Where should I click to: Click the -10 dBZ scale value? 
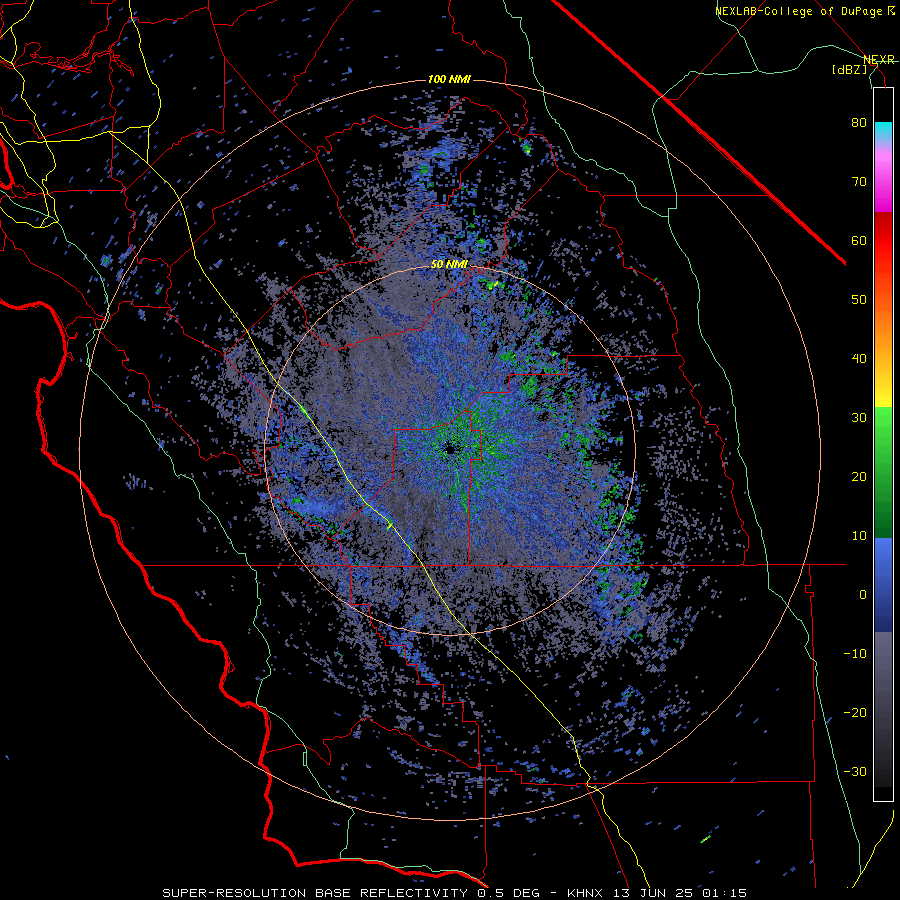pyautogui.click(x=855, y=654)
